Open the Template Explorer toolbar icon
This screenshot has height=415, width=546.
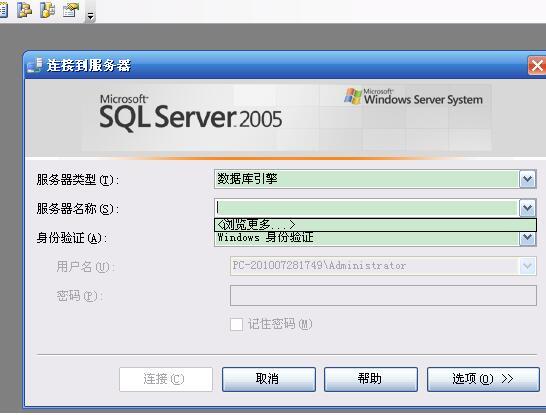[x=47, y=10]
